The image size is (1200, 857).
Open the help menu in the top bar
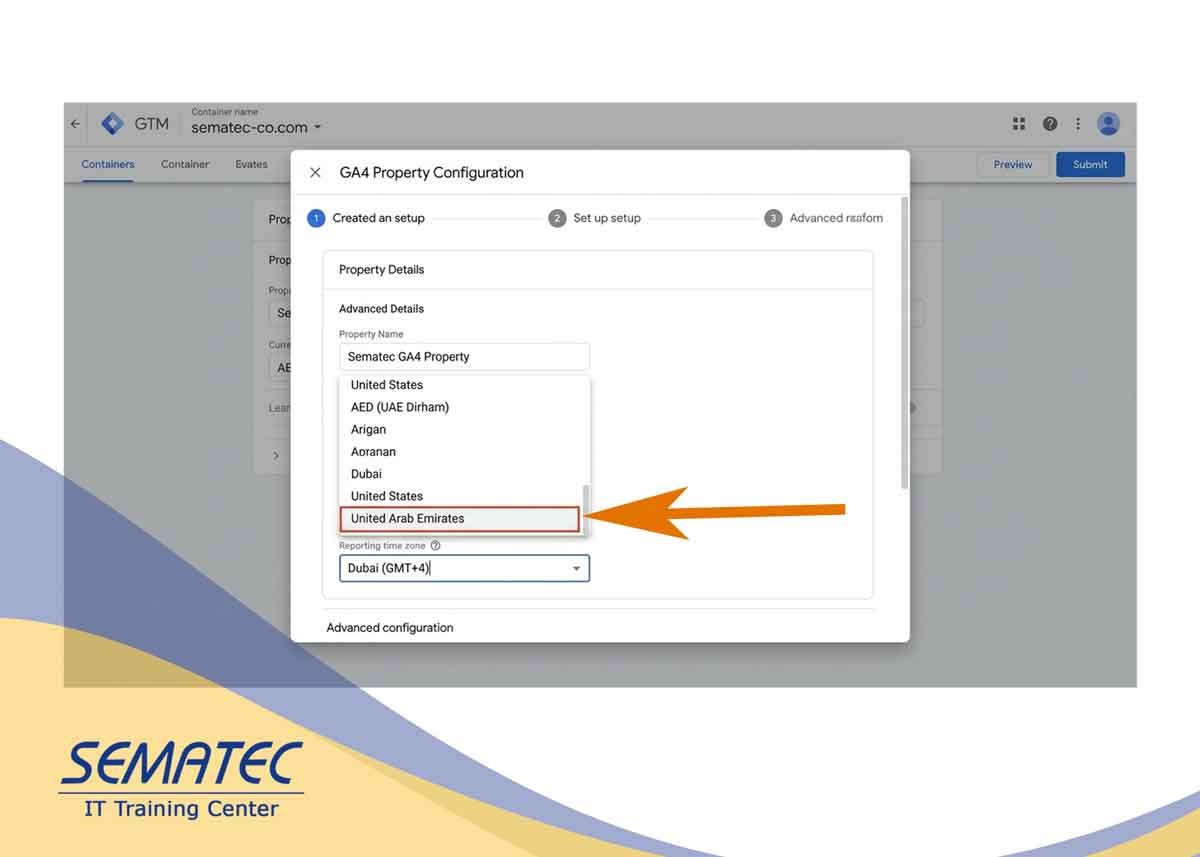[1050, 124]
